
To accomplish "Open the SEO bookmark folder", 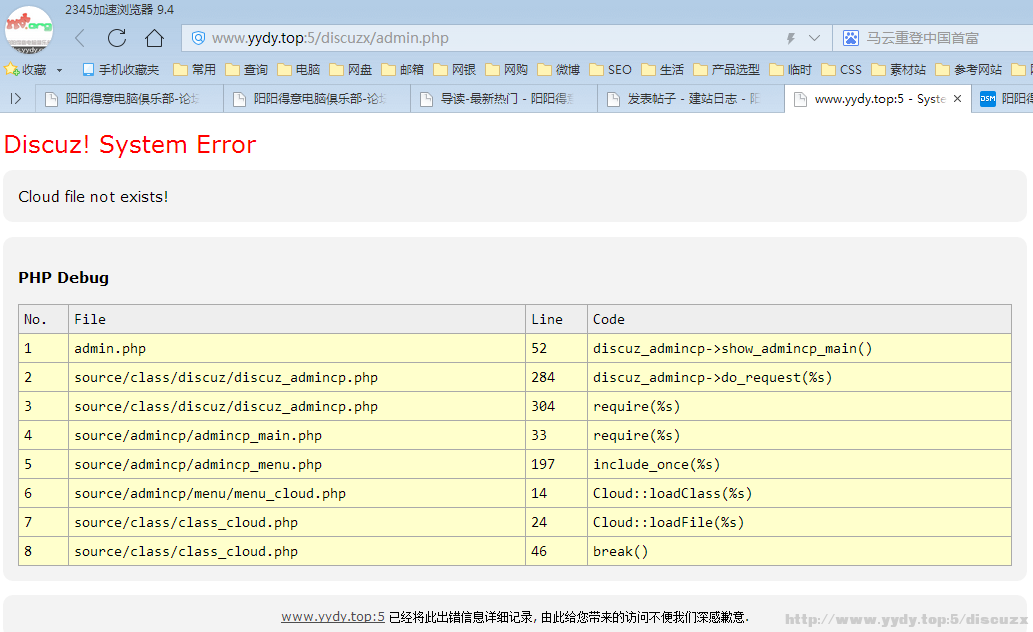I will [x=611, y=69].
